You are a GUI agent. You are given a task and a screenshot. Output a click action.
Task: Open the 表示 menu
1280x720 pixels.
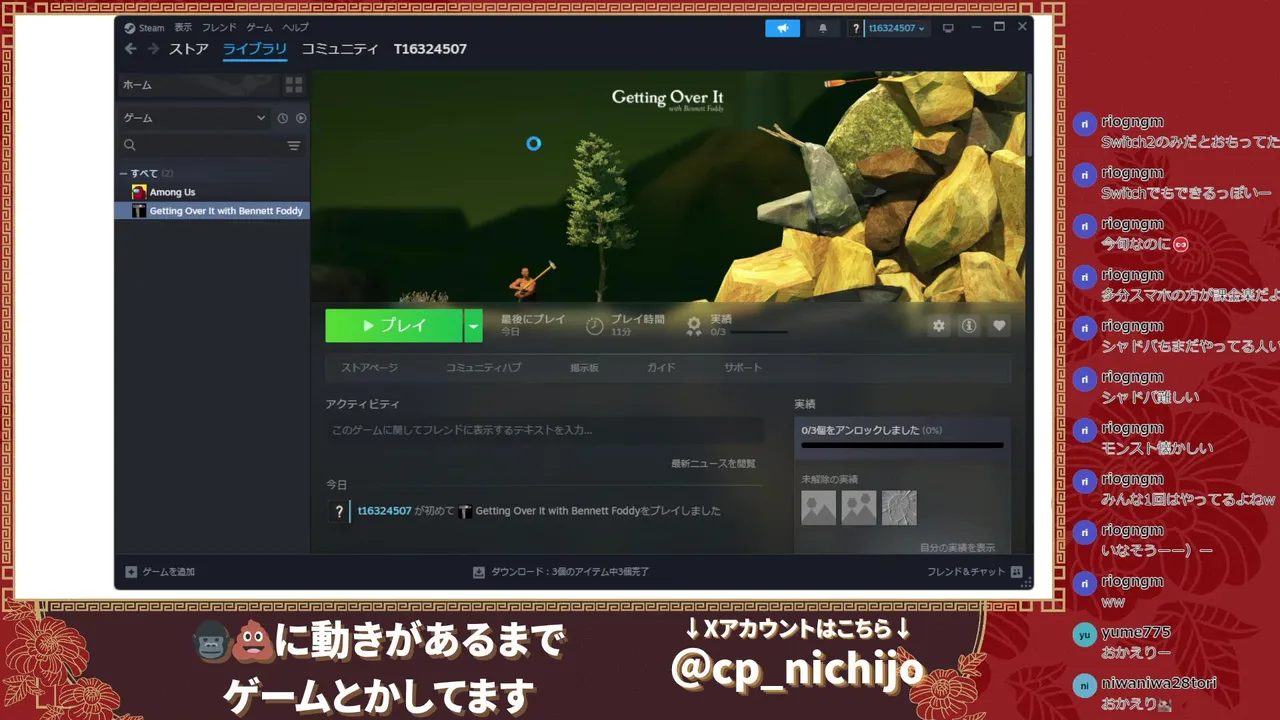pos(183,28)
